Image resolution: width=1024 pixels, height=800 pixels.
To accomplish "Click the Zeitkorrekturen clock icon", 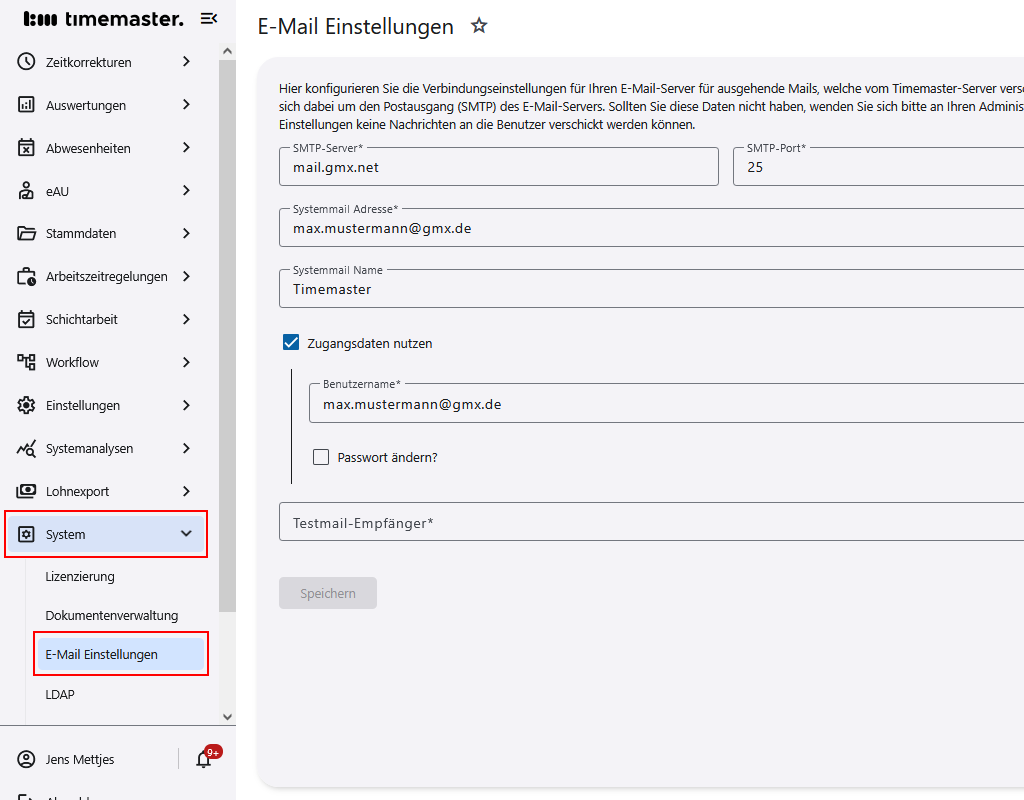I will click(27, 61).
